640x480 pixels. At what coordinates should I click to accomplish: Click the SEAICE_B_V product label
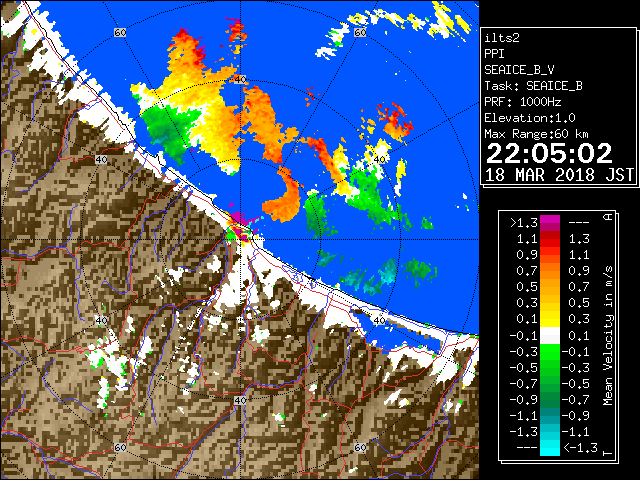click(x=519, y=70)
